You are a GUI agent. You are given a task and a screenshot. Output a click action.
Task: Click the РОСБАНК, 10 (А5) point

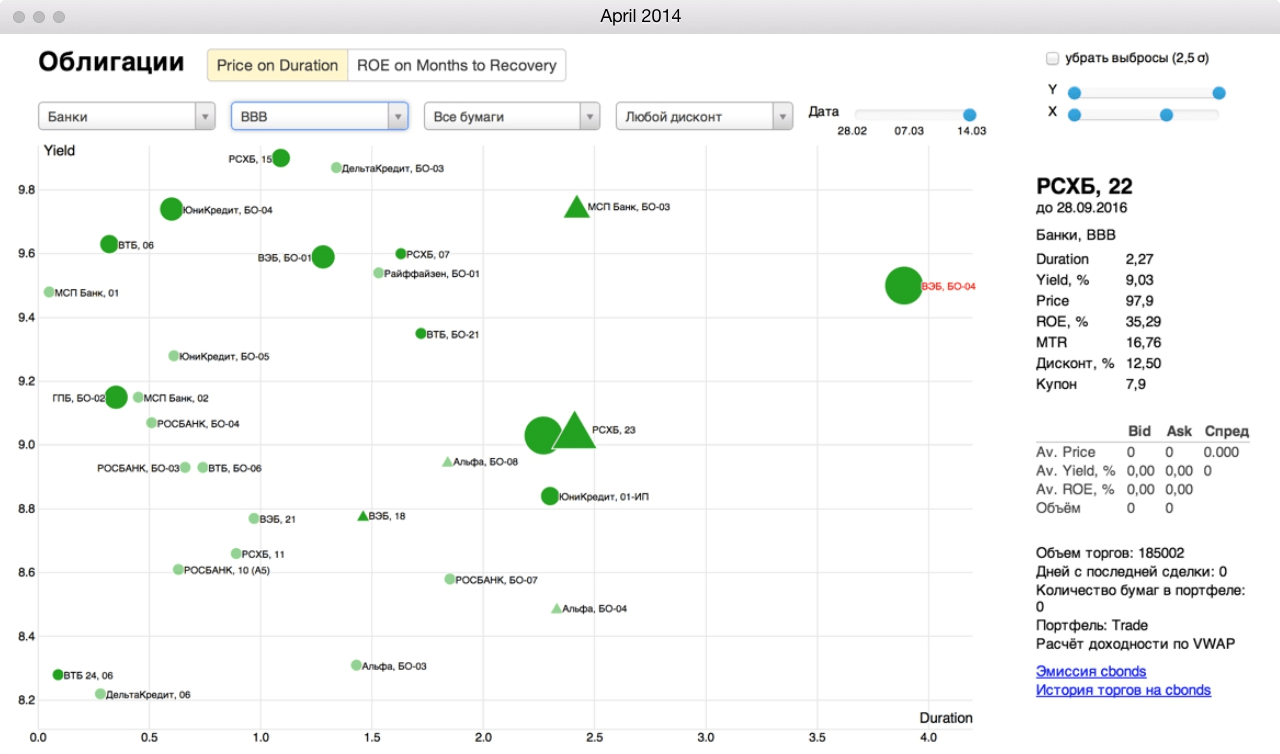(178, 569)
